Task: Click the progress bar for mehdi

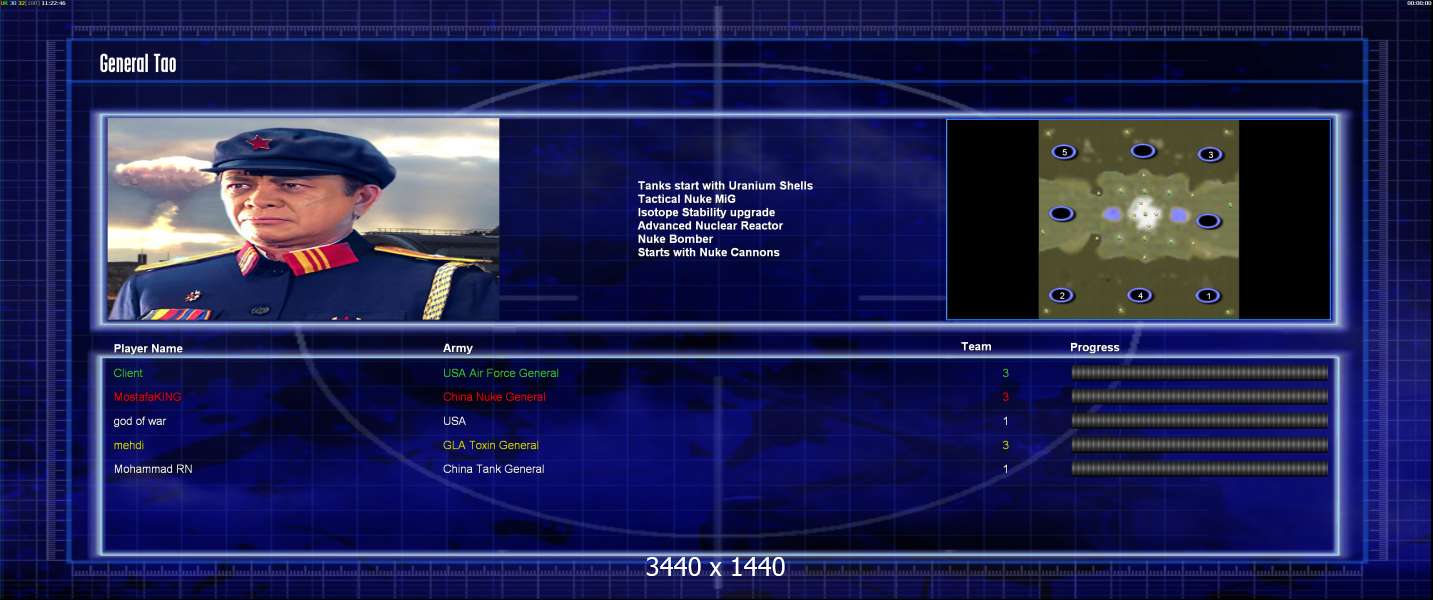Action: (x=1200, y=445)
